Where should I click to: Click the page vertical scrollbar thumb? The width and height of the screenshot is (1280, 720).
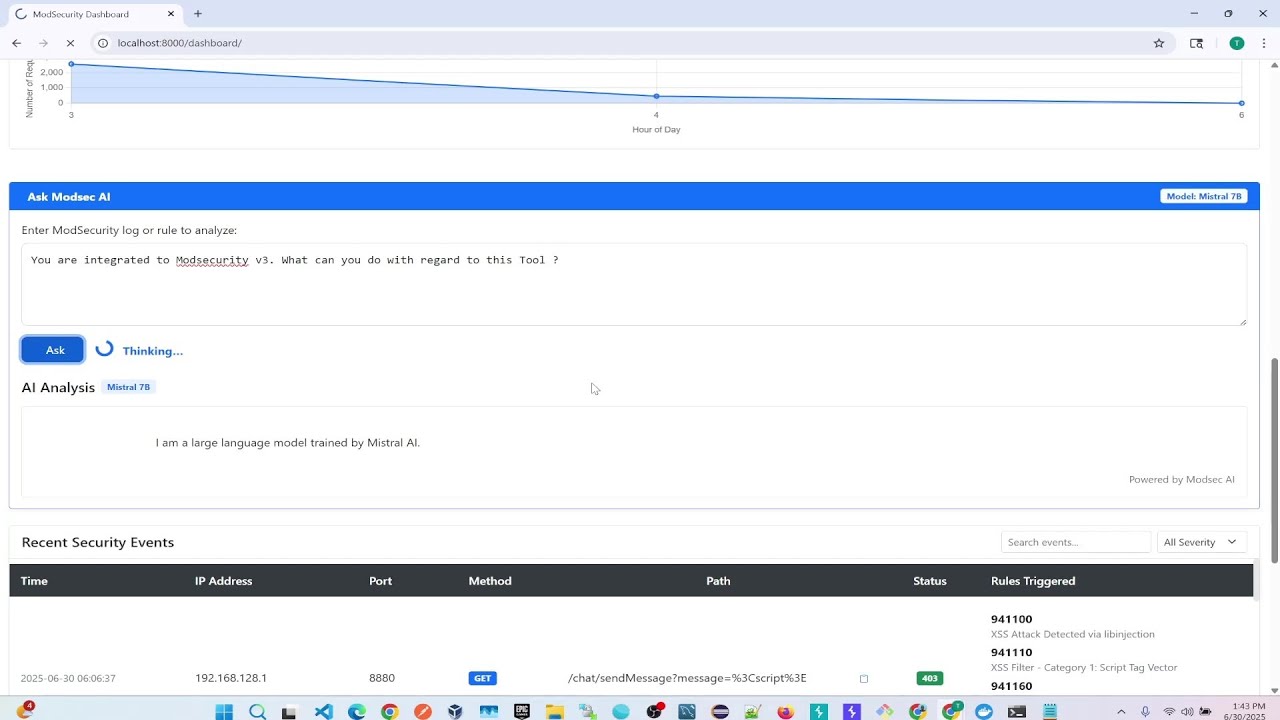[x=1274, y=460]
